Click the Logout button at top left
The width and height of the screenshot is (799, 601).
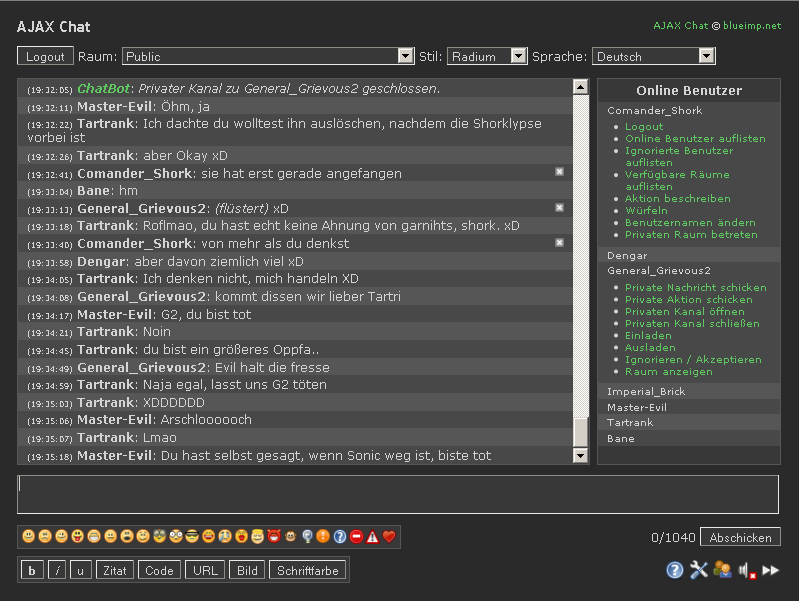[45, 56]
